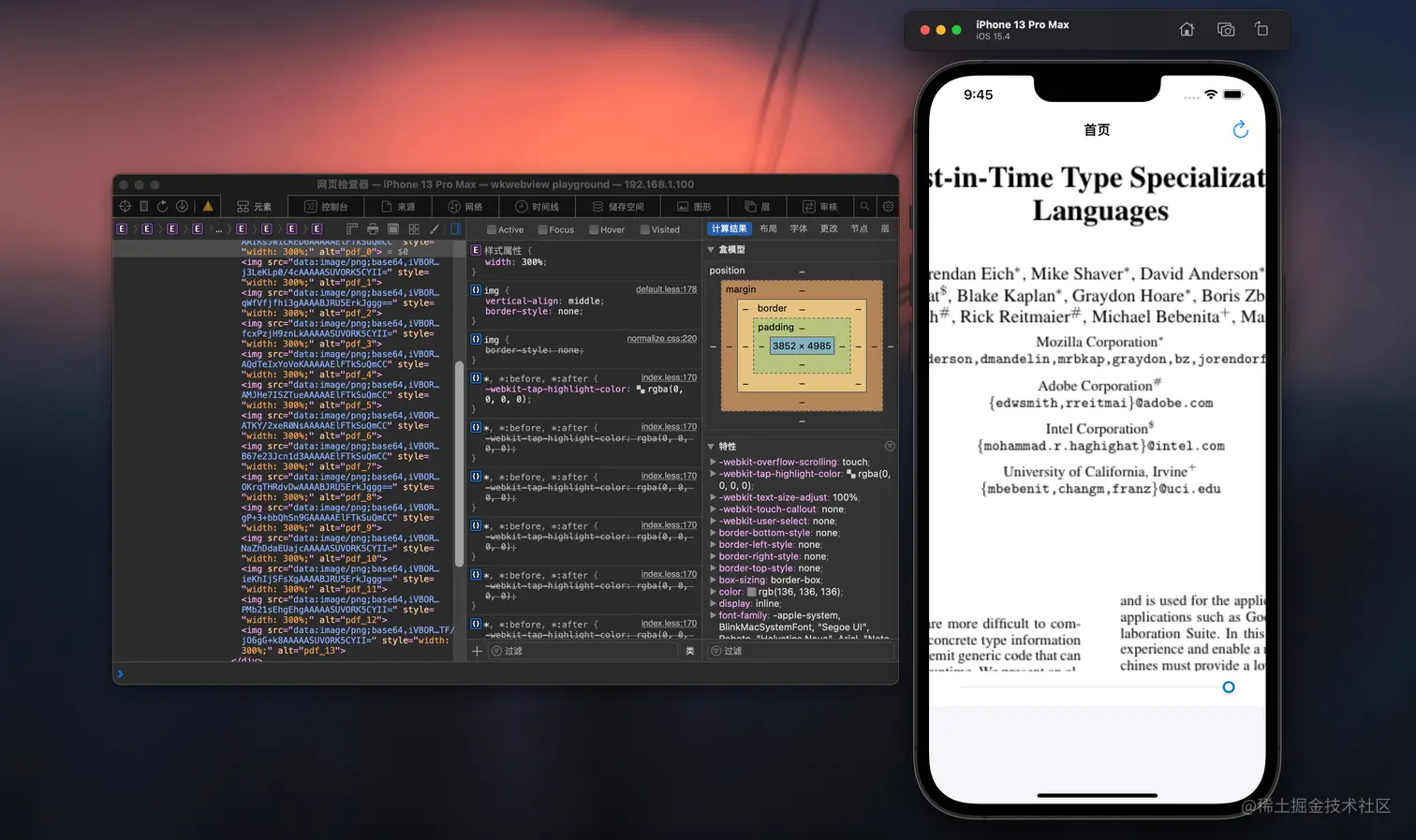This screenshot has height=840, width=1416.
Task: Open Web Inspector settings gear
Action: click(888, 206)
